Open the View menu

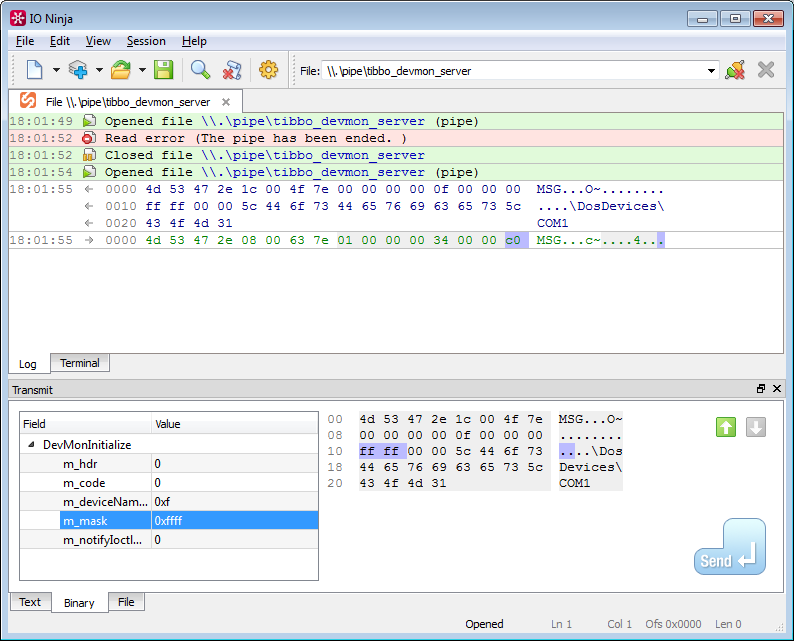pyautogui.click(x=98, y=41)
